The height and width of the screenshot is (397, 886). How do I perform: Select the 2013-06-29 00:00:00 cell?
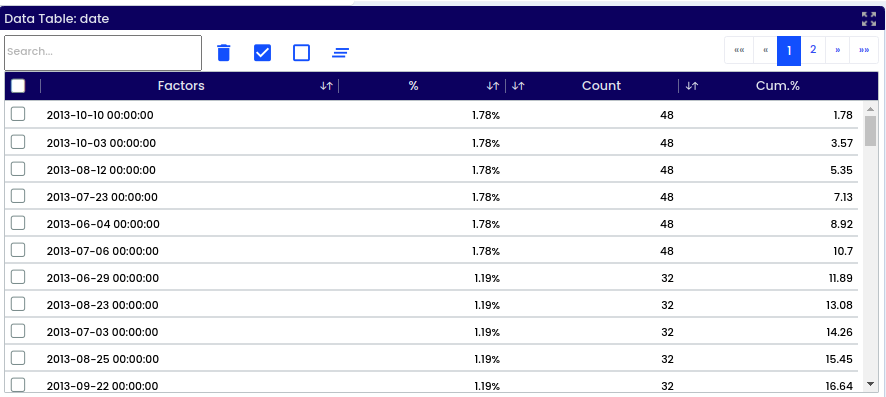102,278
